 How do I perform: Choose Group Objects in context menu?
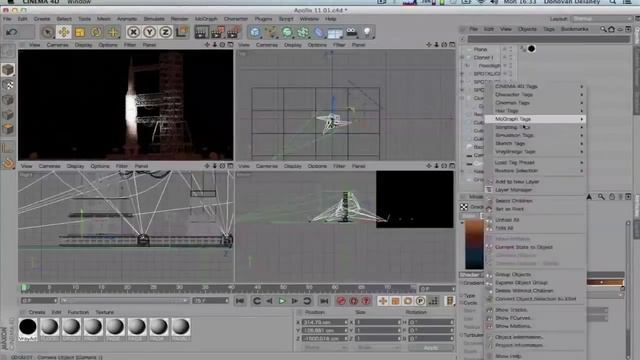tap(535, 274)
